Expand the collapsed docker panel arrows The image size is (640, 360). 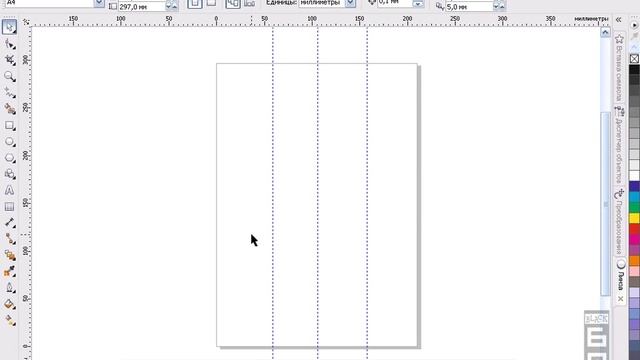[619, 20]
